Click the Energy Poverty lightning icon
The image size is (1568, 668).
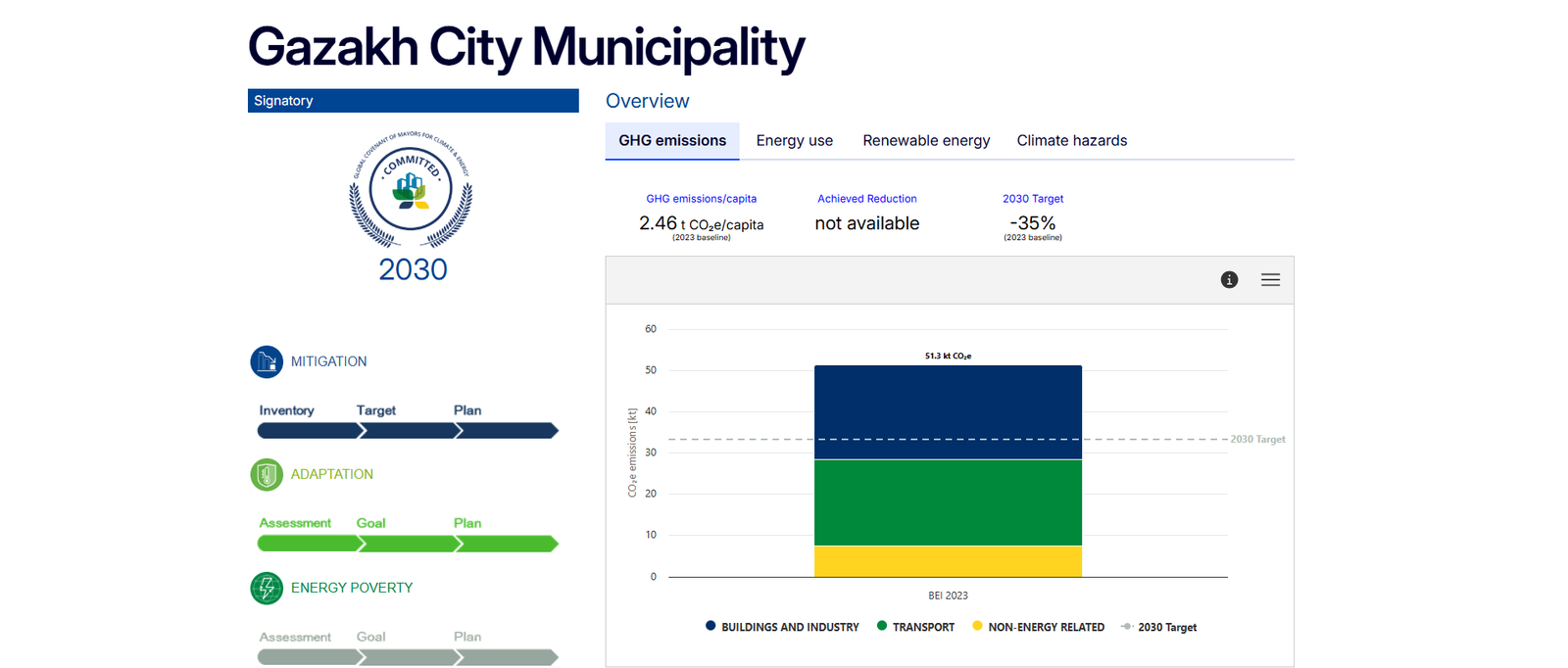coord(267,588)
